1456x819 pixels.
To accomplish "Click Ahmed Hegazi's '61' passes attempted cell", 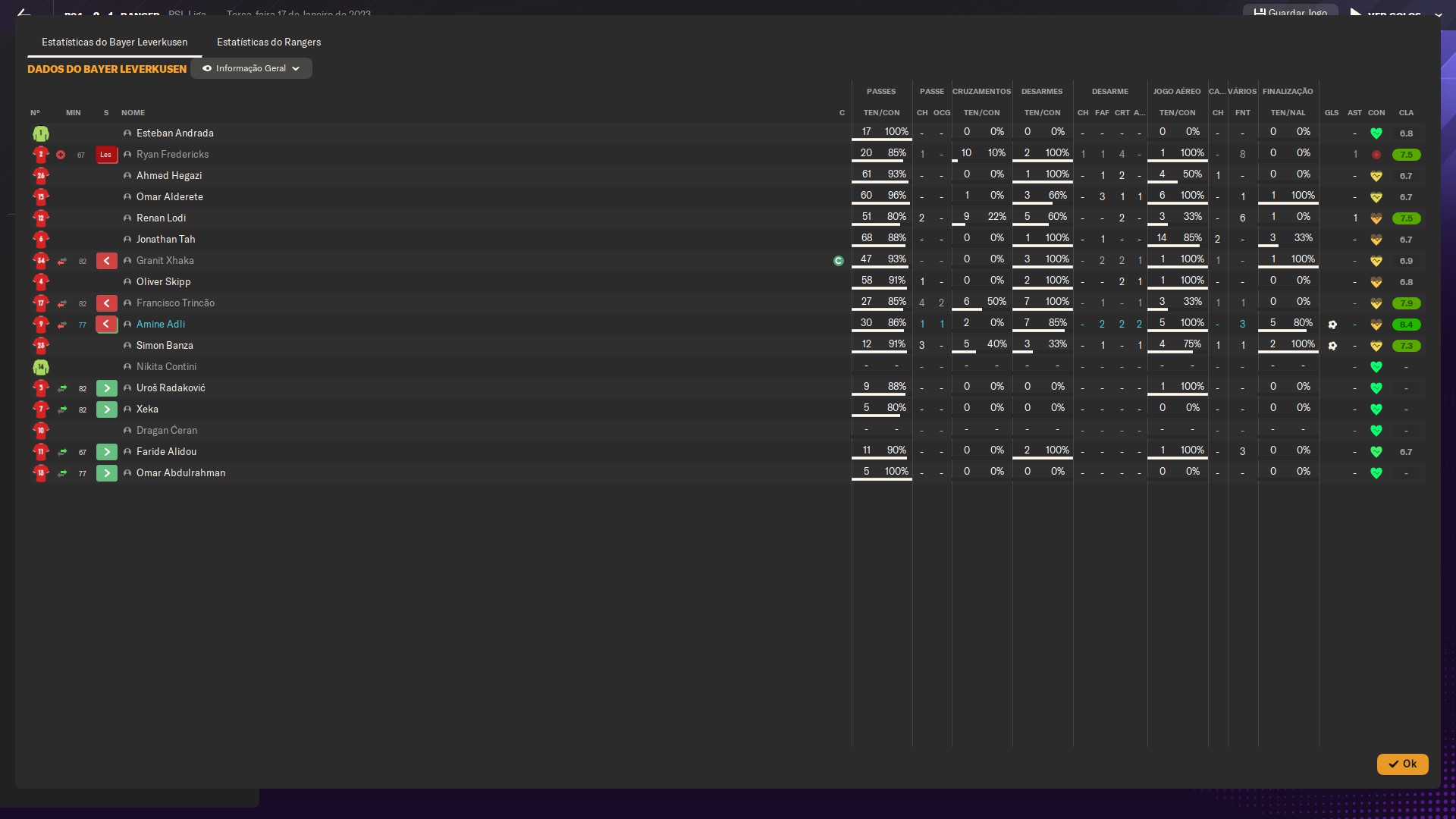I will (x=866, y=174).
